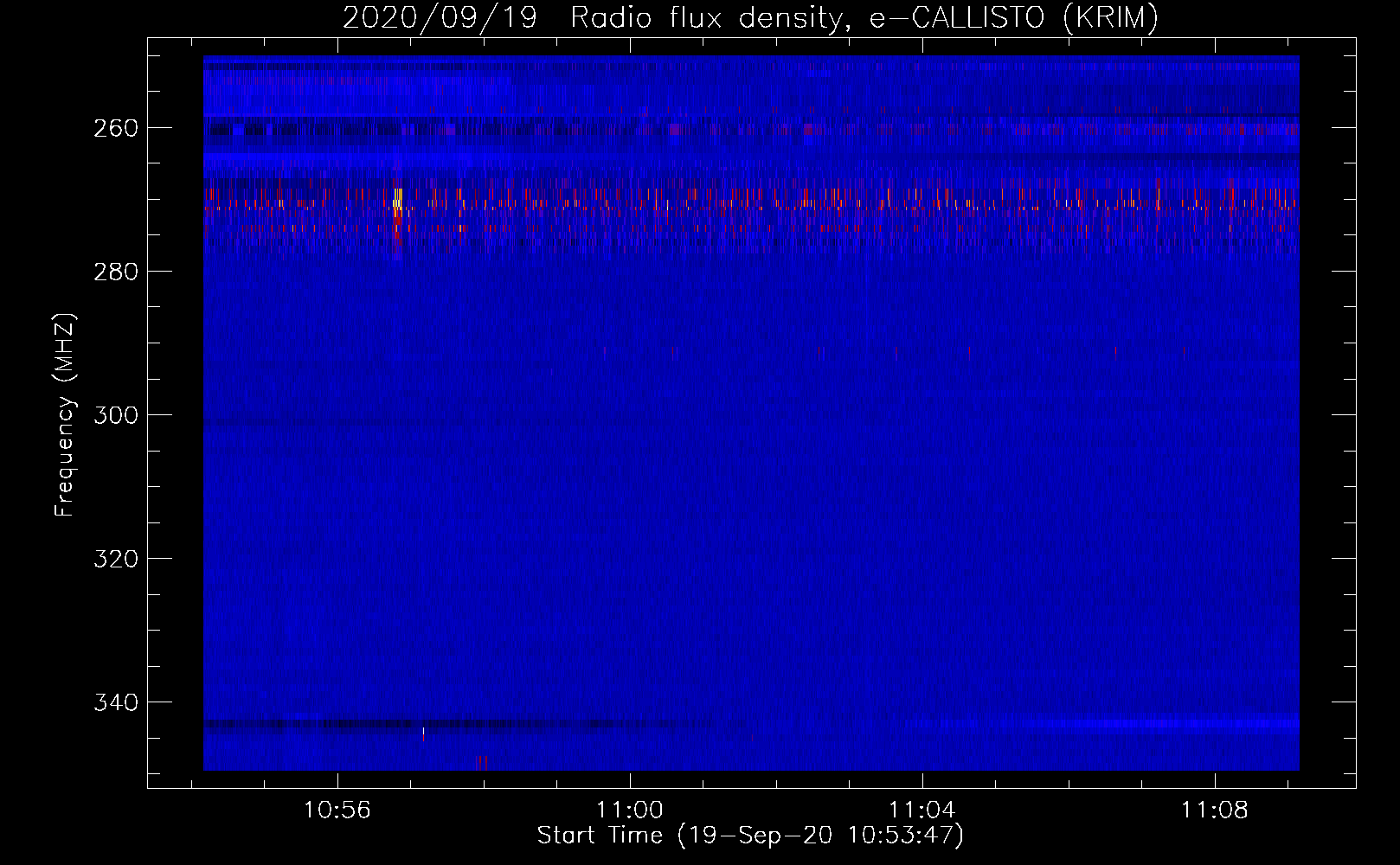Click the 'Start Time (19-Sep-20 10:53:47)' label
Image resolution: width=1400 pixels, height=865 pixels.
click(750, 836)
